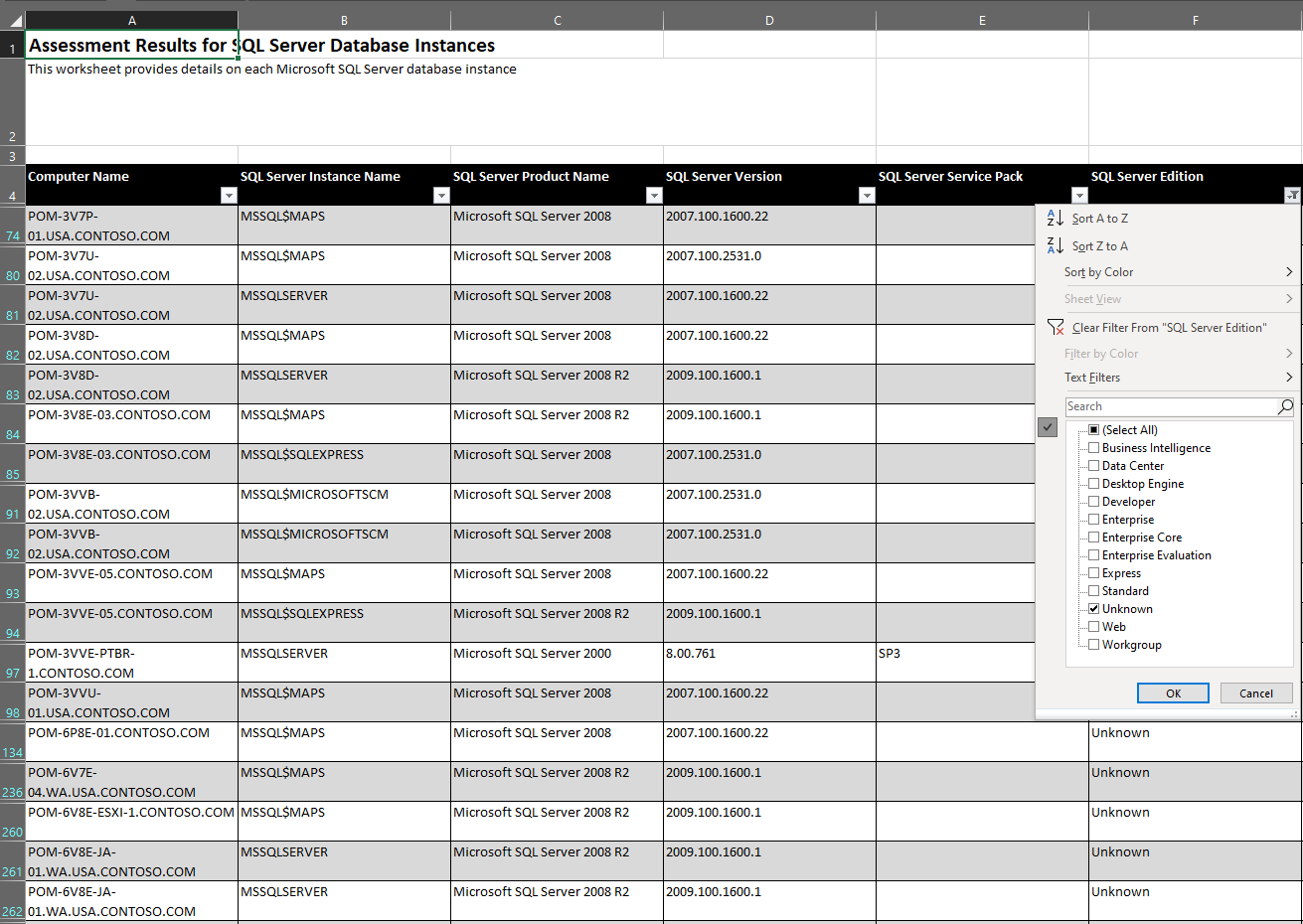Select column F header

click(x=1195, y=20)
